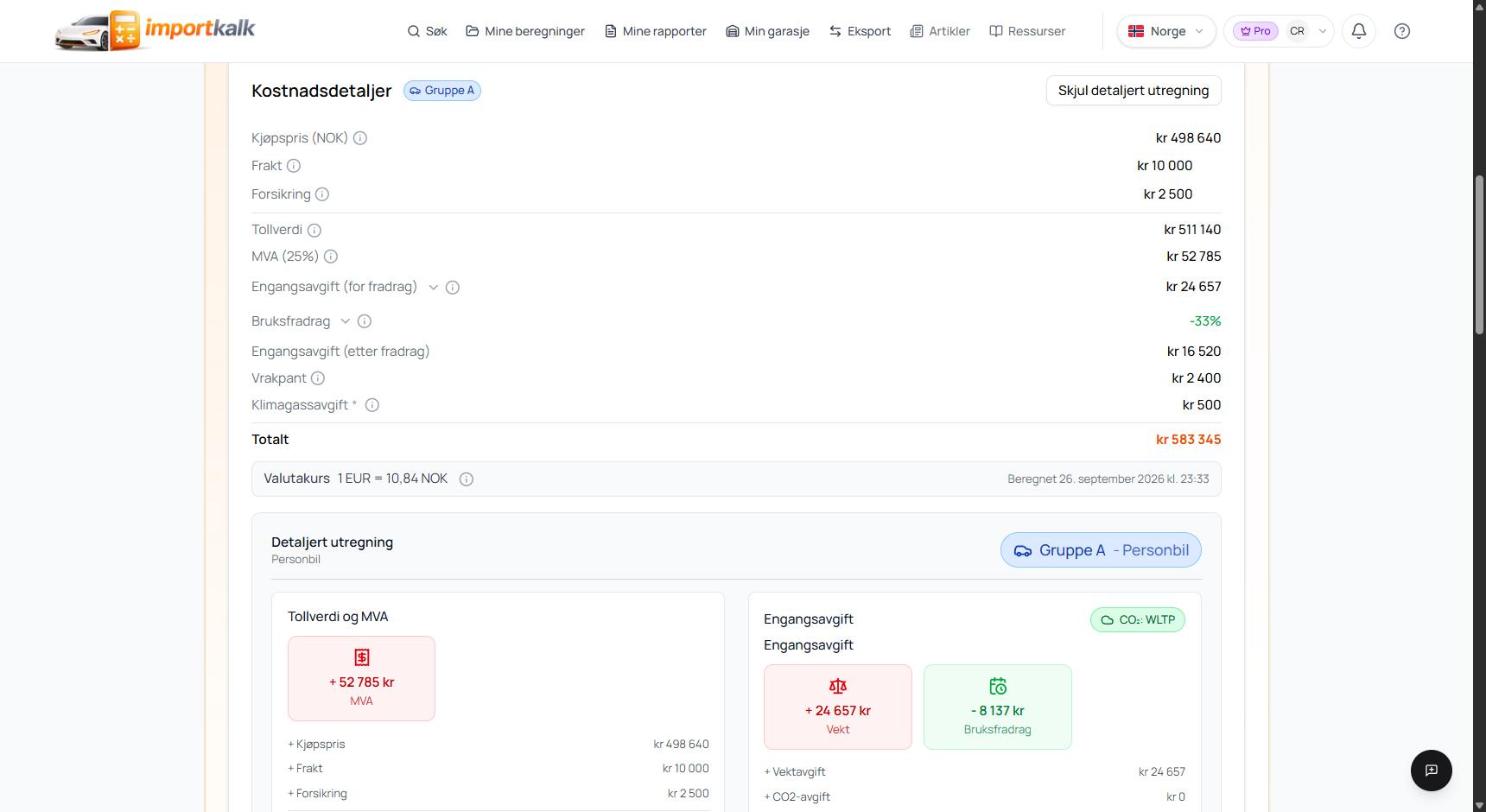Show info for Kjøpspris (NOK)
The width and height of the screenshot is (1486, 812).
pyautogui.click(x=360, y=138)
